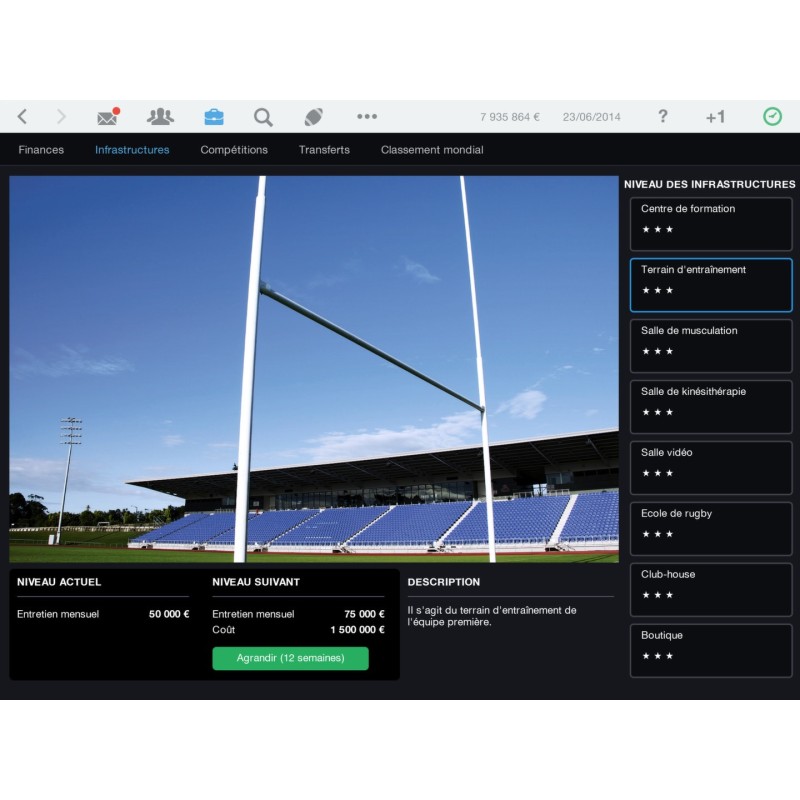Click the forward arrow navigation icon
The height and width of the screenshot is (800, 800).
click(61, 117)
